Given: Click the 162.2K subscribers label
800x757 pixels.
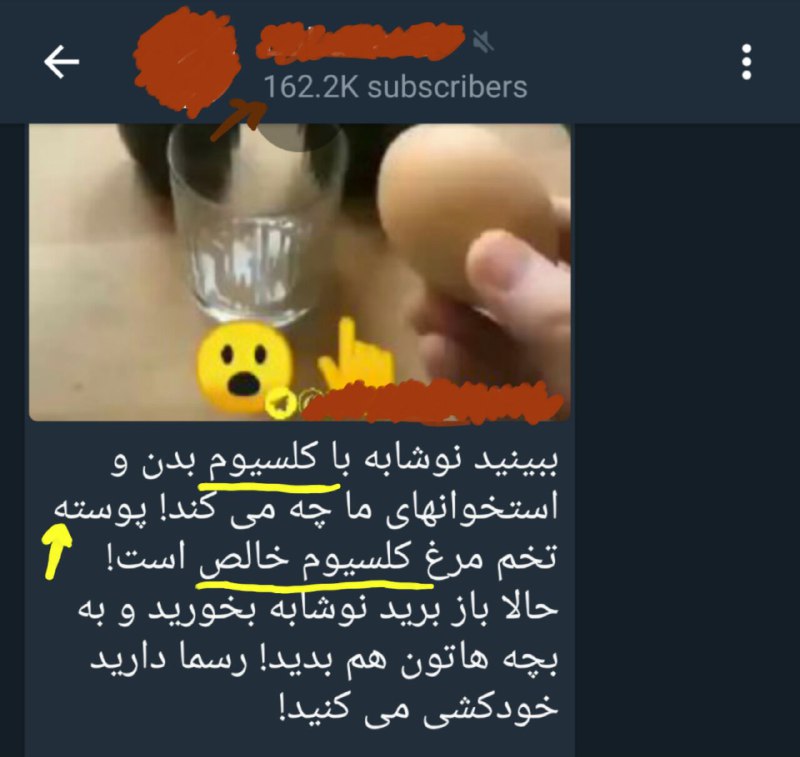Looking at the screenshot, I should pyautogui.click(x=395, y=87).
